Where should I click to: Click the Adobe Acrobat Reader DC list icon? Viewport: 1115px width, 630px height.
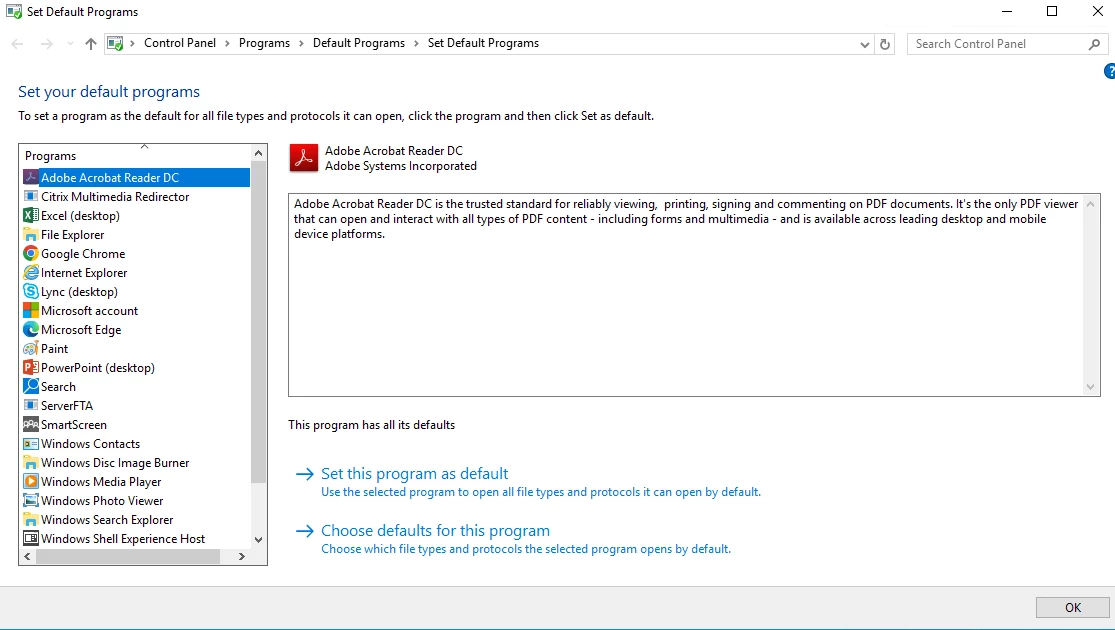click(31, 177)
